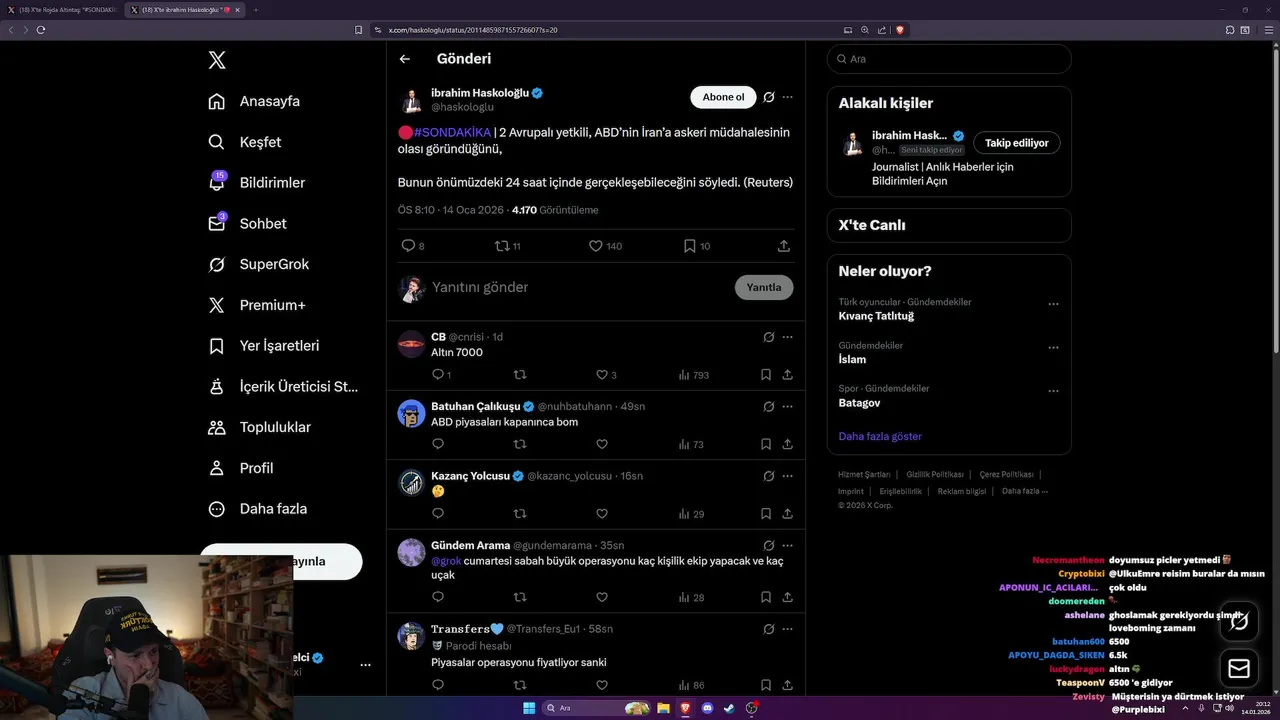The width and height of the screenshot is (1280, 720).
Task: Open CB user avatar
Action: pyautogui.click(x=411, y=344)
